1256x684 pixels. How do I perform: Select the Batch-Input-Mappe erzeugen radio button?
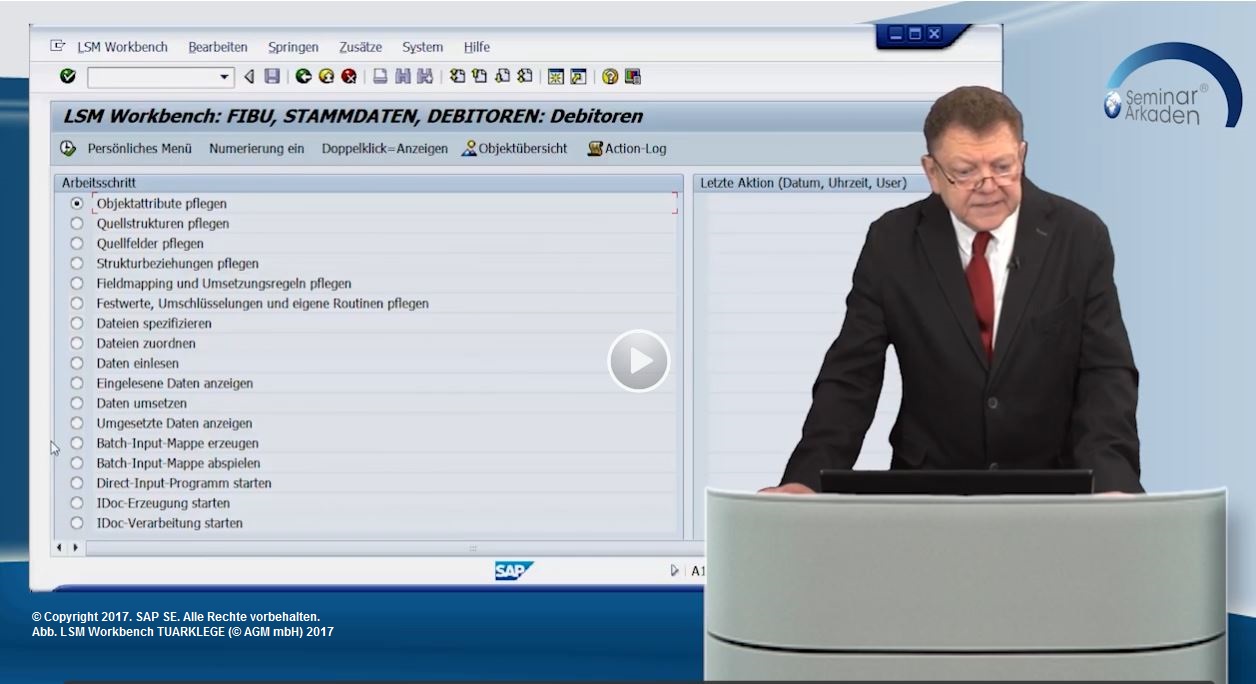[x=77, y=444]
